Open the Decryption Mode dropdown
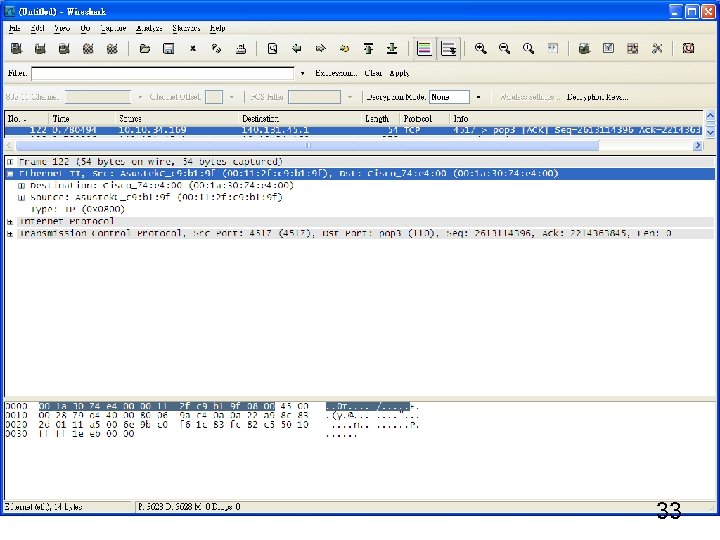 478,97
